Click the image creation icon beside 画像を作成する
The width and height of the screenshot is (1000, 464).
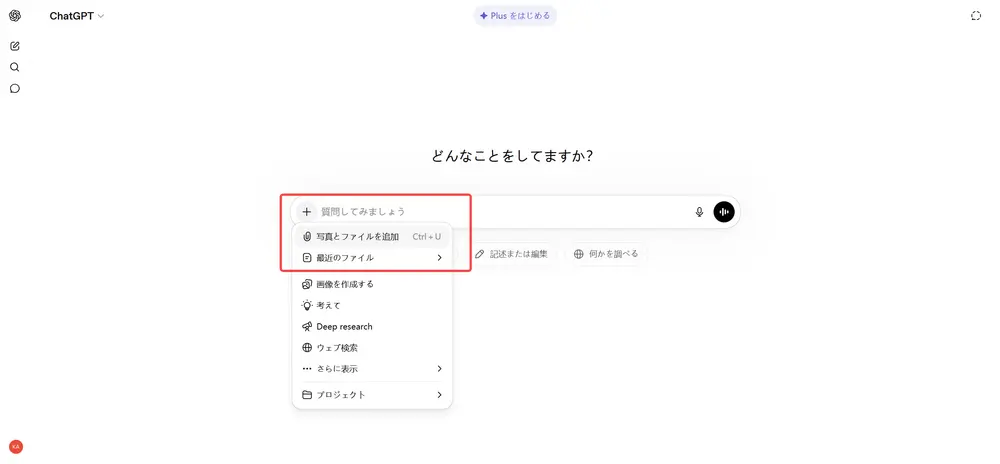point(307,284)
